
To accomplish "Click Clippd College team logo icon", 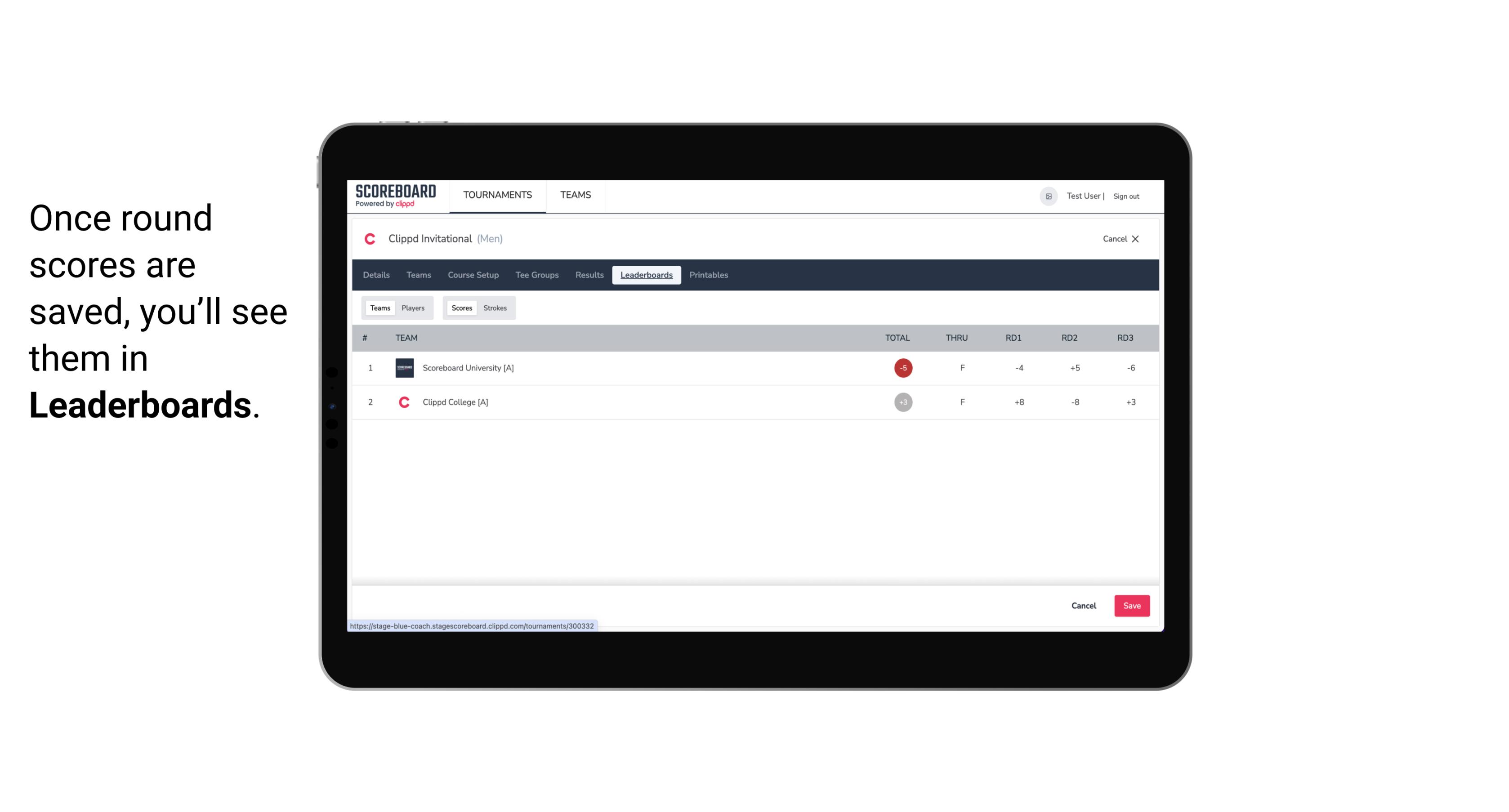I will pyautogui.click(x=403, y=402).
